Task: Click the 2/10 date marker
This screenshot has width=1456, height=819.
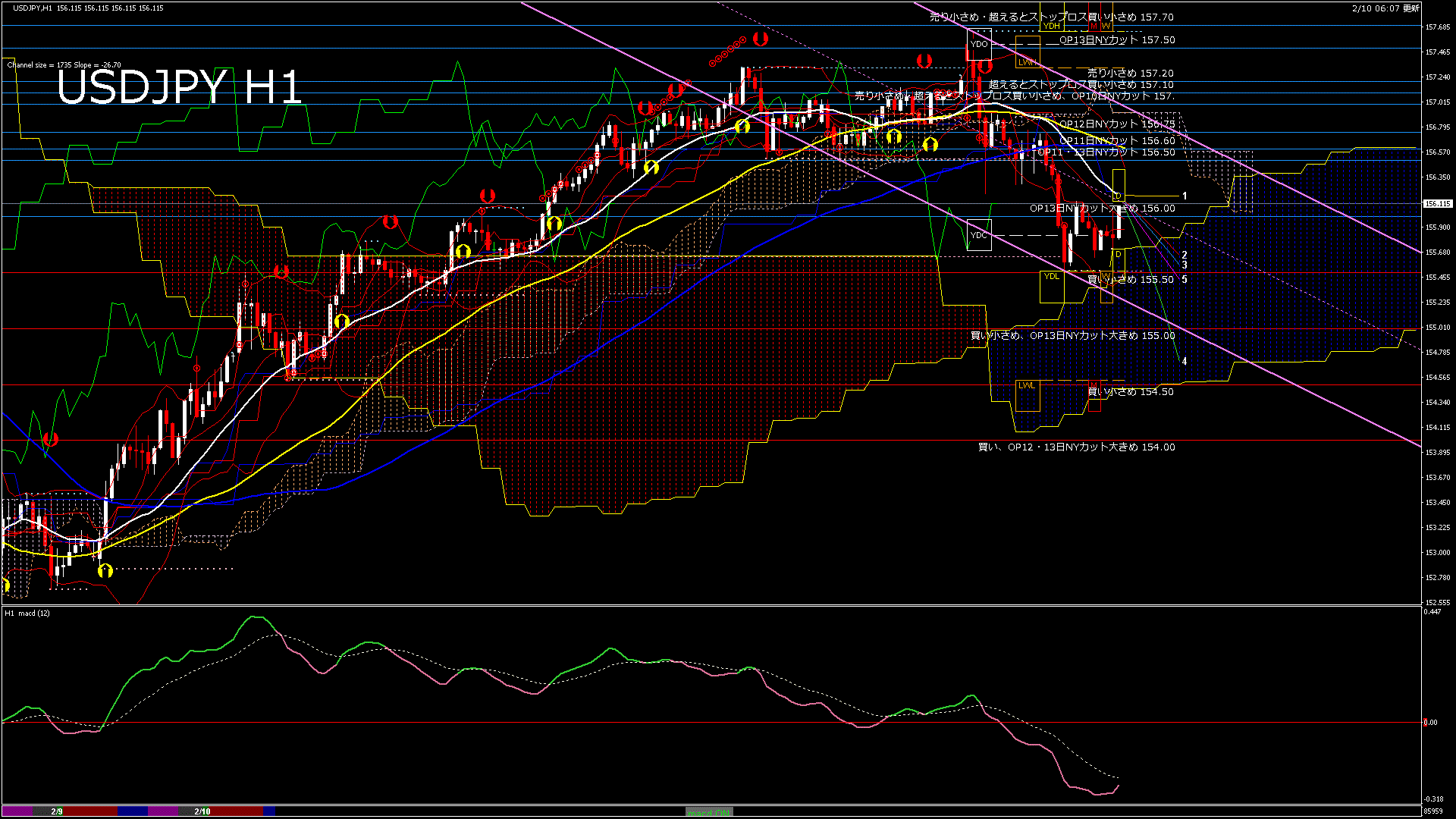Action: pyautogui.click(x=202, y=811)
